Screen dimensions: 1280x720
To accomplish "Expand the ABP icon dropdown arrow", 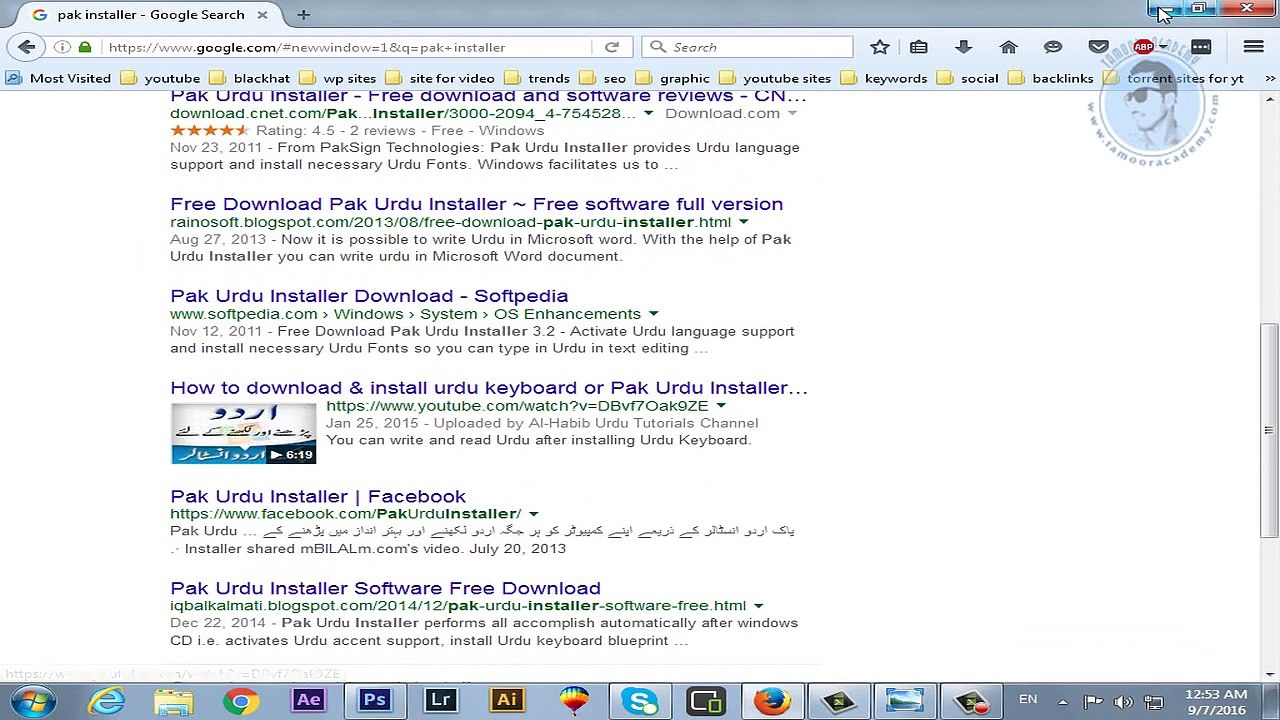I will tap(1162, 47).
